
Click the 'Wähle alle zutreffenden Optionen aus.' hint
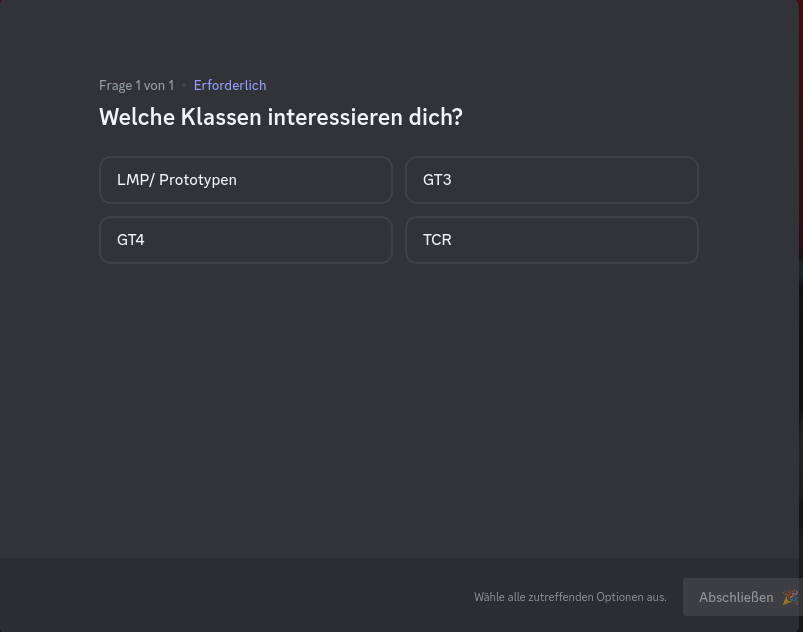[x=570, y=597]
